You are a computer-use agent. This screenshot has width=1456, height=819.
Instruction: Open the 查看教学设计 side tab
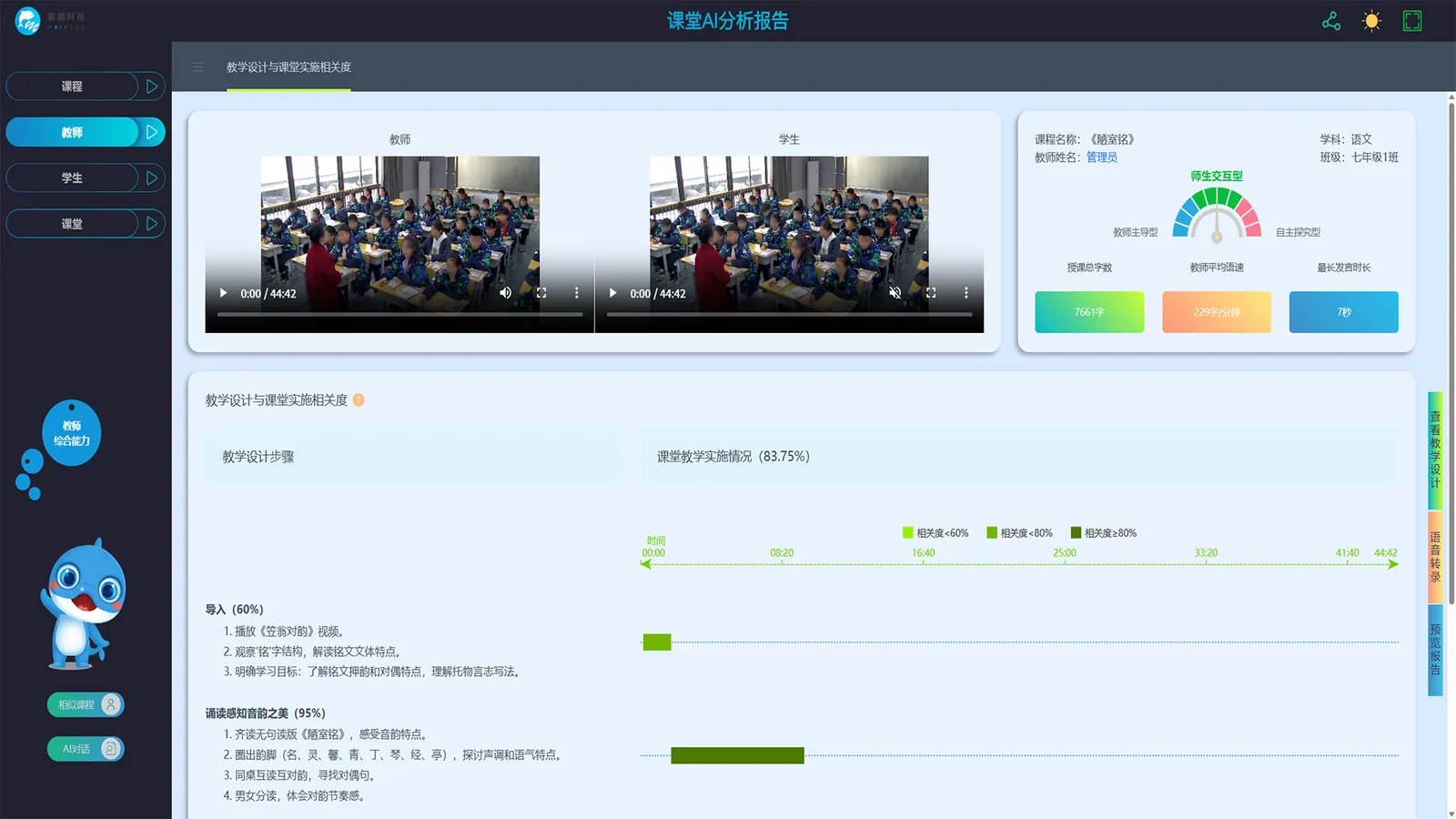pyautogui.click(x=1435, y=450)
